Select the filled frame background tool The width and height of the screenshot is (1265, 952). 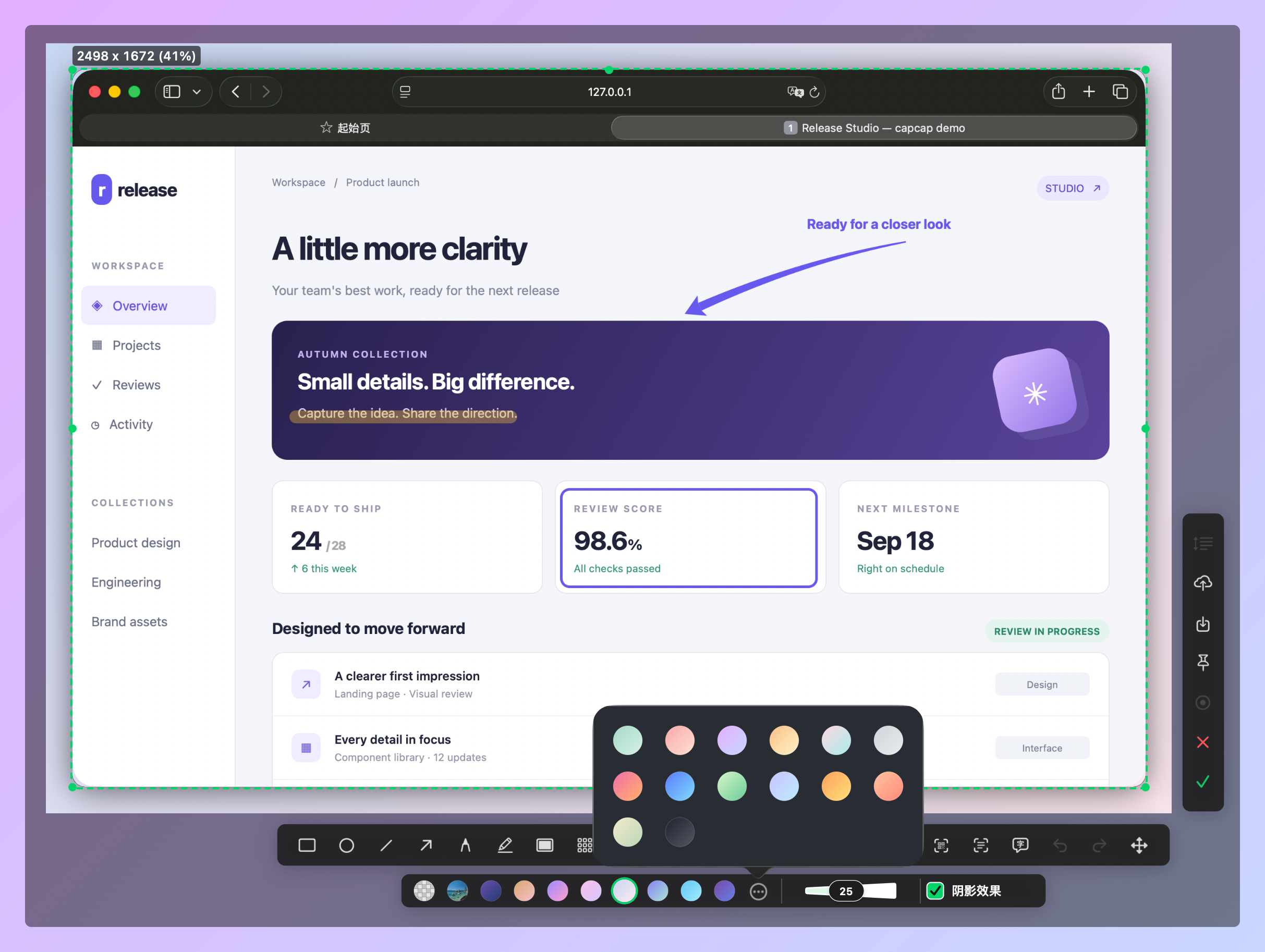click(x=545, y=845)
